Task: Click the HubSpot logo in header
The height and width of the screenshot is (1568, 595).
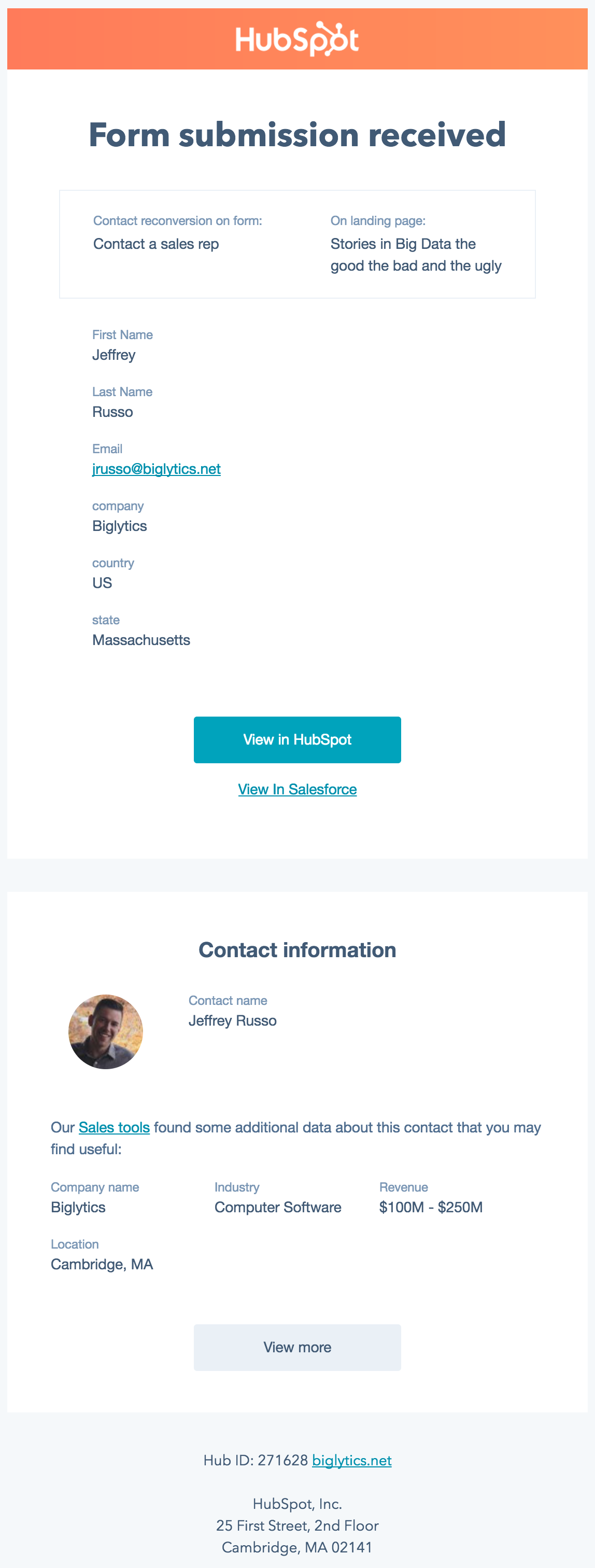Action: pyautogui.click(x=297, y=39)
